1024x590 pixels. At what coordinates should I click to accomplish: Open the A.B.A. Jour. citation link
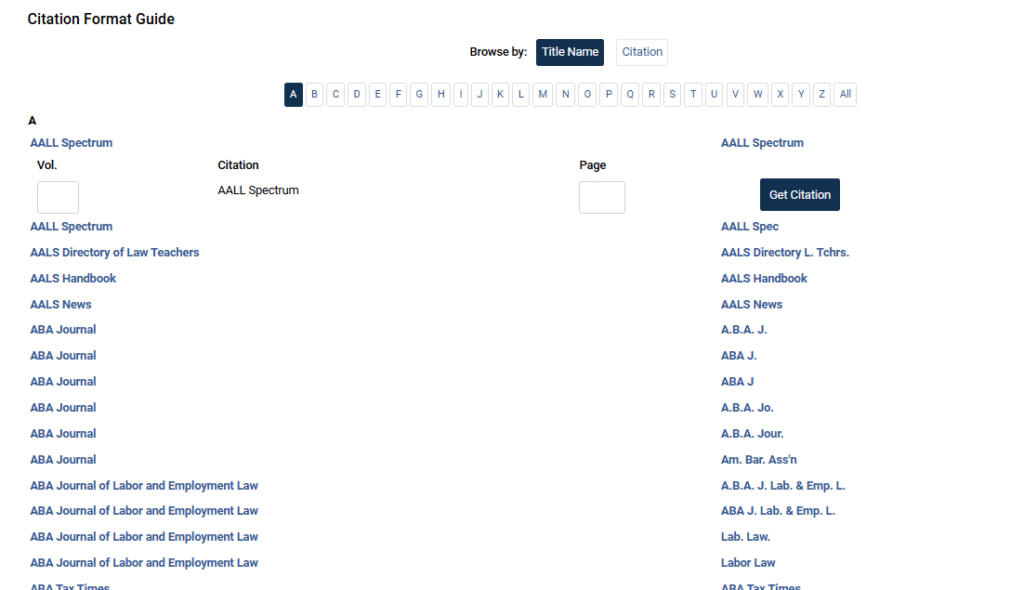point(752,434)
